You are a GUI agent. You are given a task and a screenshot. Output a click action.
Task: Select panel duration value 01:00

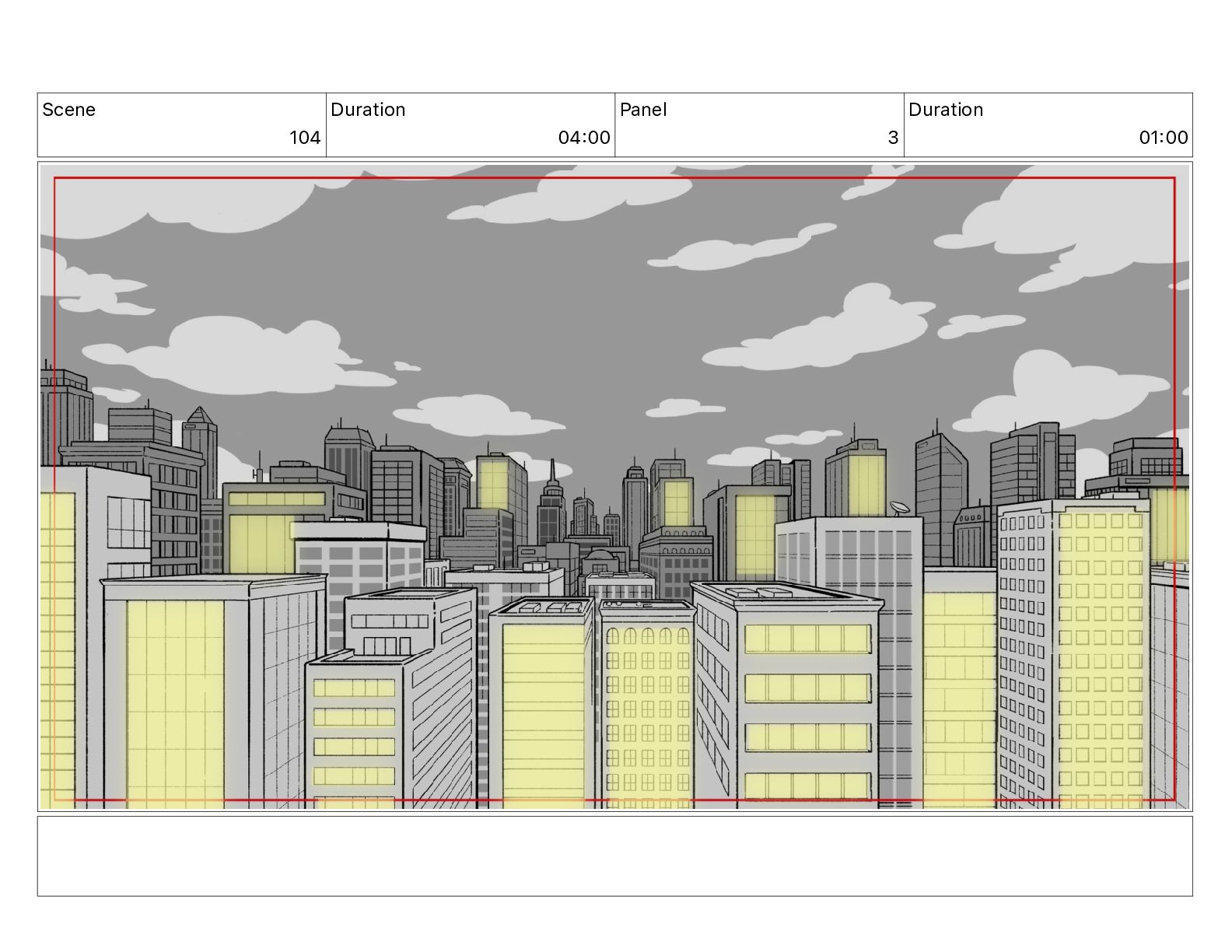(1164, 138)
